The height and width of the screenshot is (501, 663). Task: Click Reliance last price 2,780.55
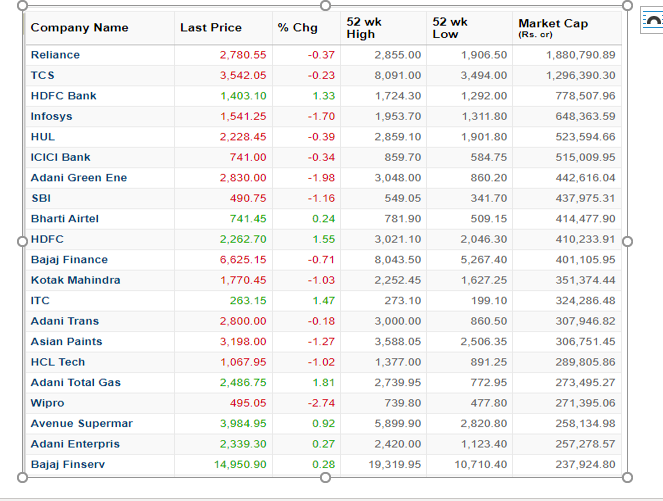click(243, 55)
